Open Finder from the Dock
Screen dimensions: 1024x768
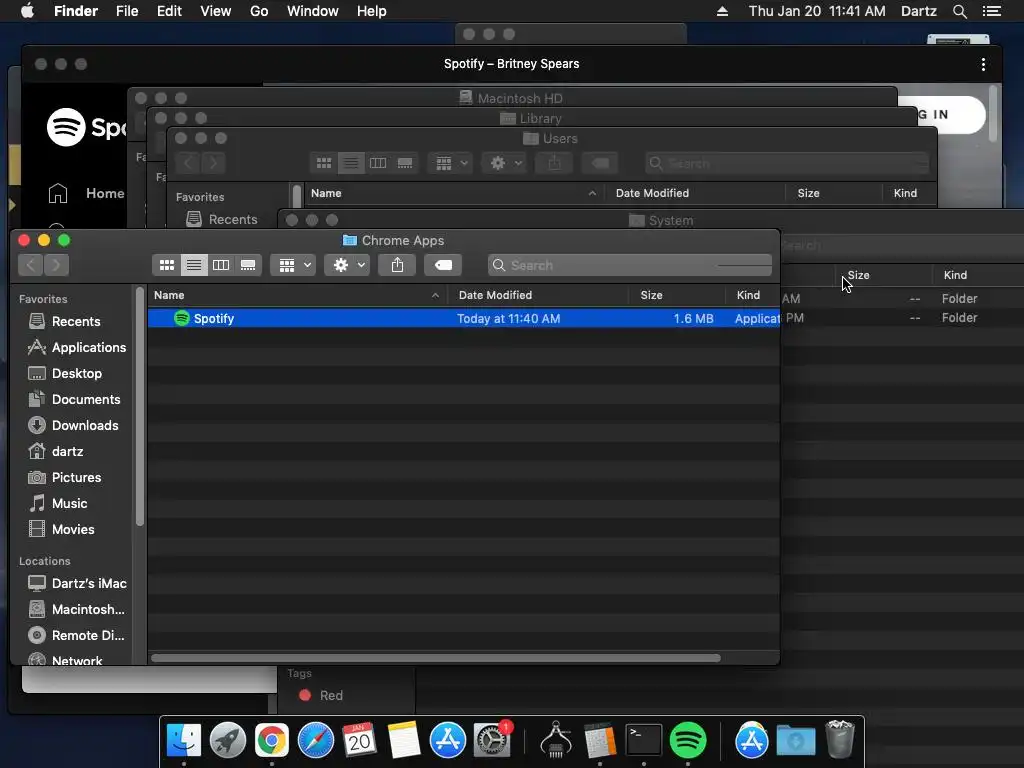[184, 741]
